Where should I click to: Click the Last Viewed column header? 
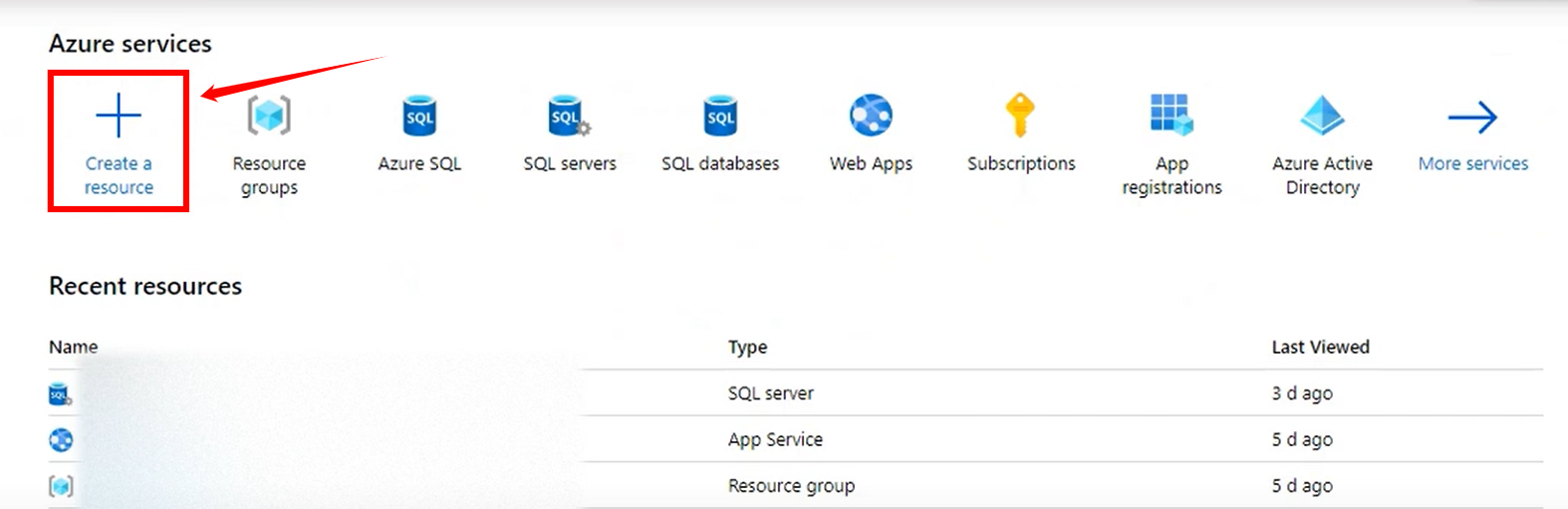(1320, 347)
